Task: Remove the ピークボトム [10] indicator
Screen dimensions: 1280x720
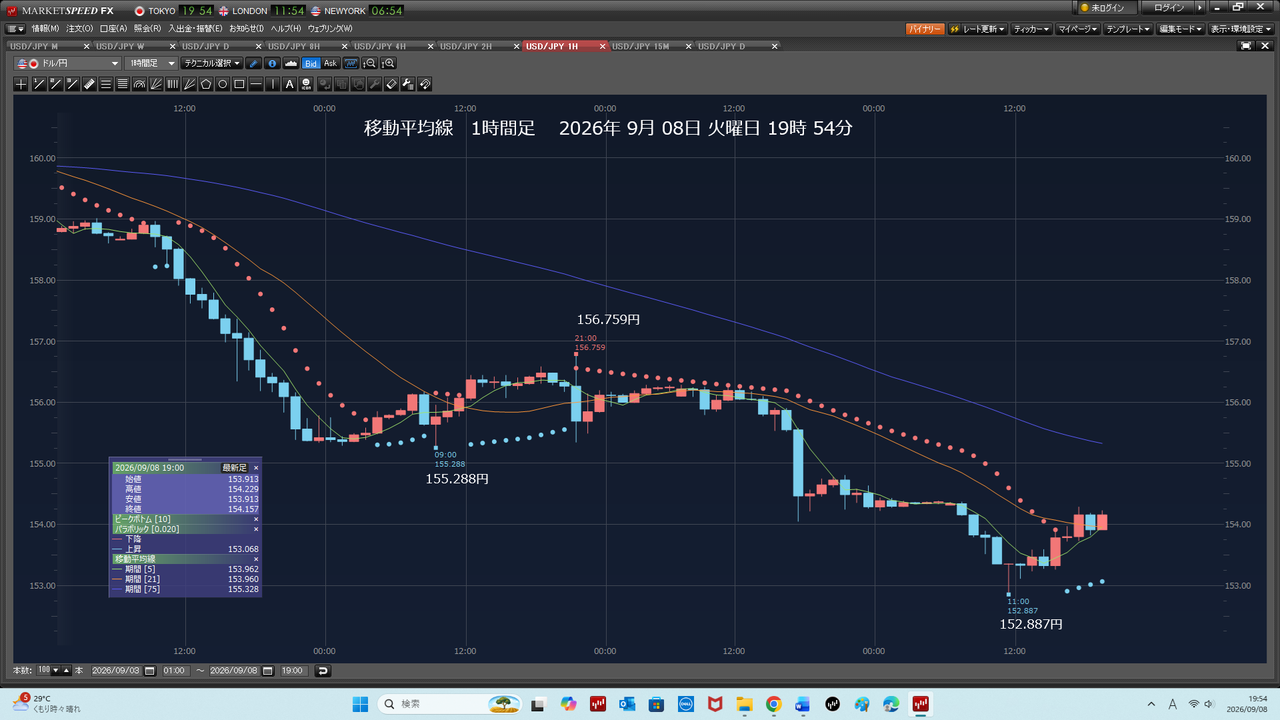Action: pyautogui.click(x=255, y=519)
